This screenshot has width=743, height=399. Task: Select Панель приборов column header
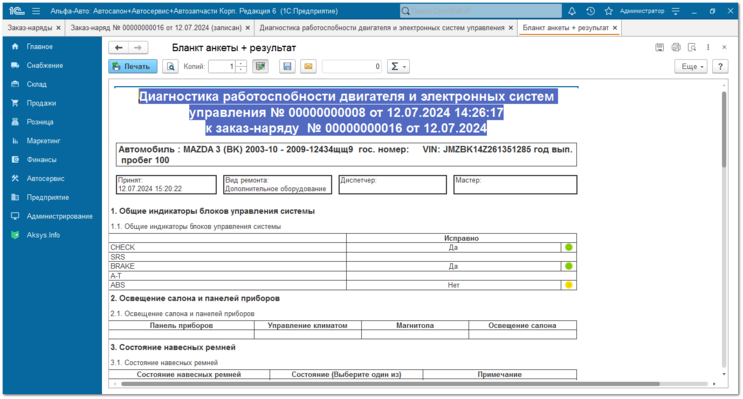click(x=181, y=326)
